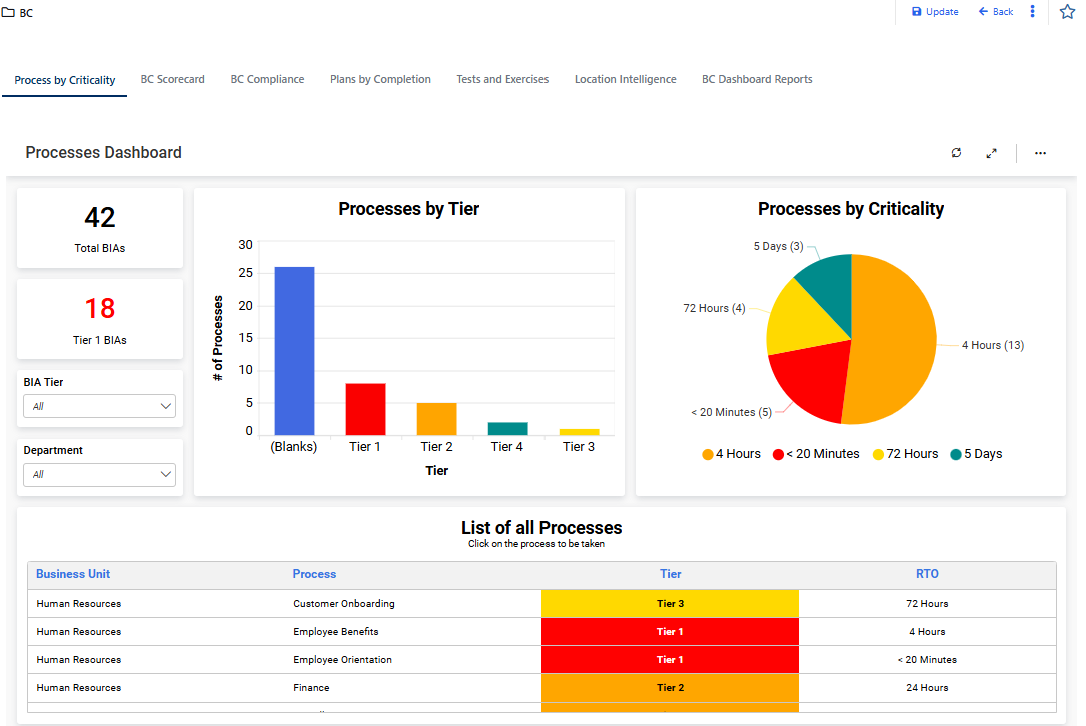Click the star favorite icon
This screenshot has height=726, width=1086.
1067,12
